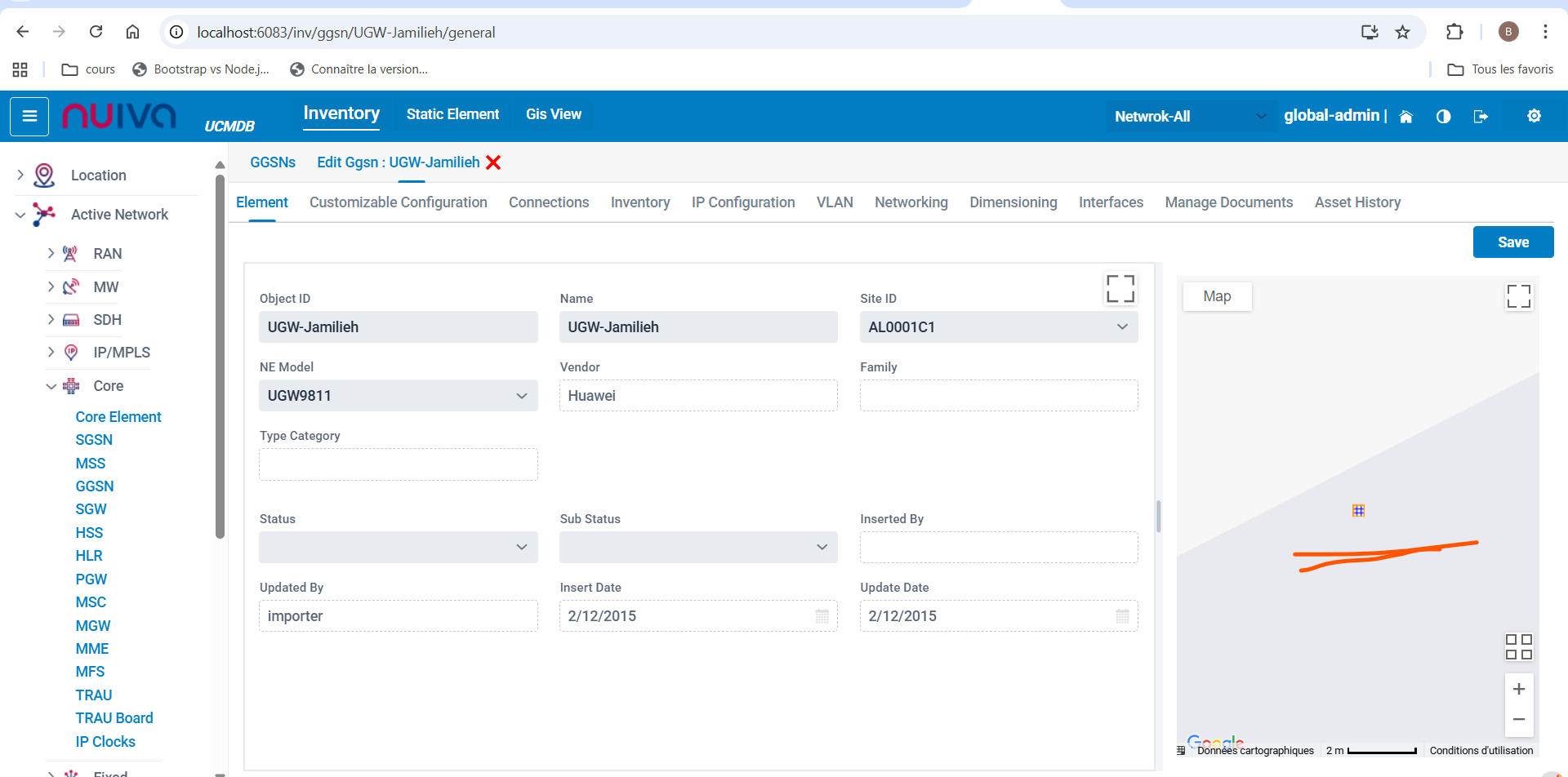Open the Insert Date calendar picker
Screen dimensions: 1568x777
click(x=822, y=616)
